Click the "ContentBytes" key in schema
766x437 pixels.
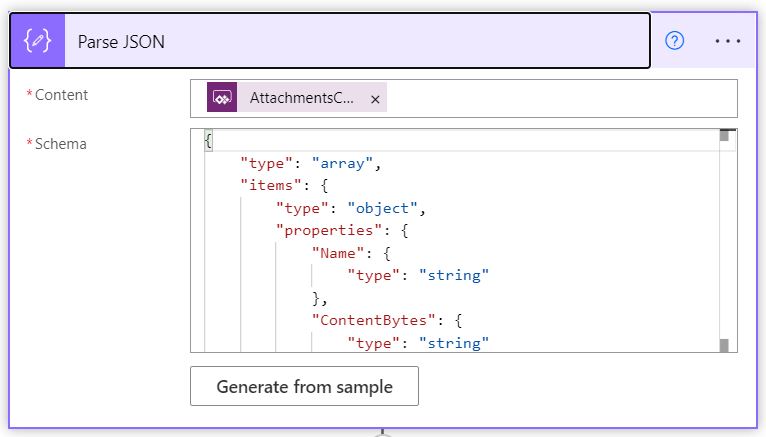(x=374, y=320)
